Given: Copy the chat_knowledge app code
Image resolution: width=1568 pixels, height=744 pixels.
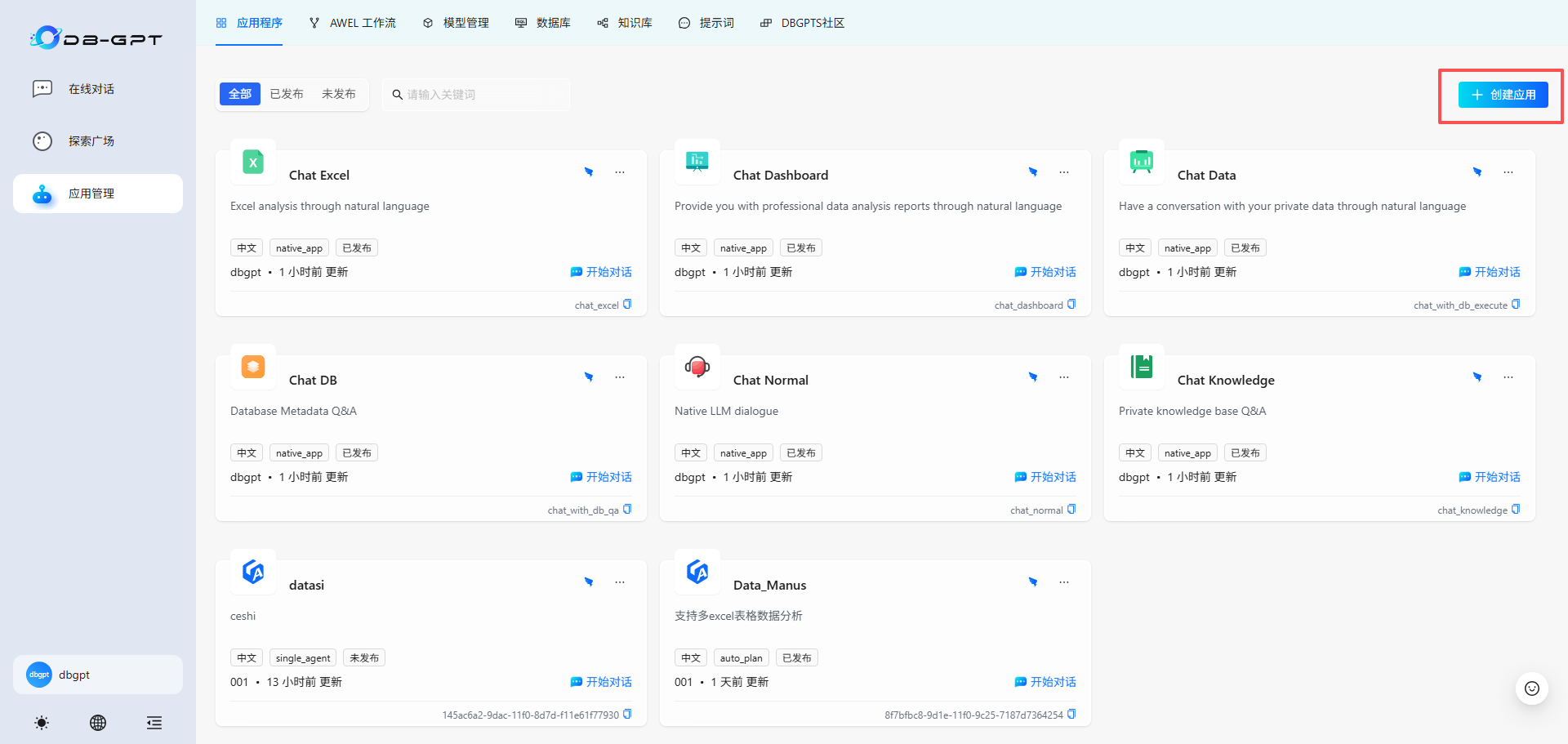Looking at the screenshot, I should [1516, 510].
